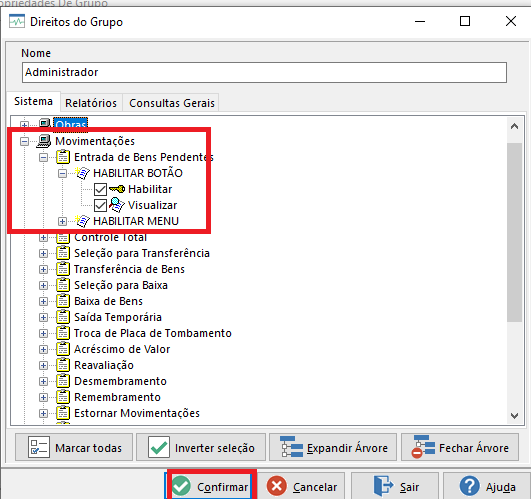Click the Saída Temporária clipboard icon
The image size is (531, 499).
63,317
